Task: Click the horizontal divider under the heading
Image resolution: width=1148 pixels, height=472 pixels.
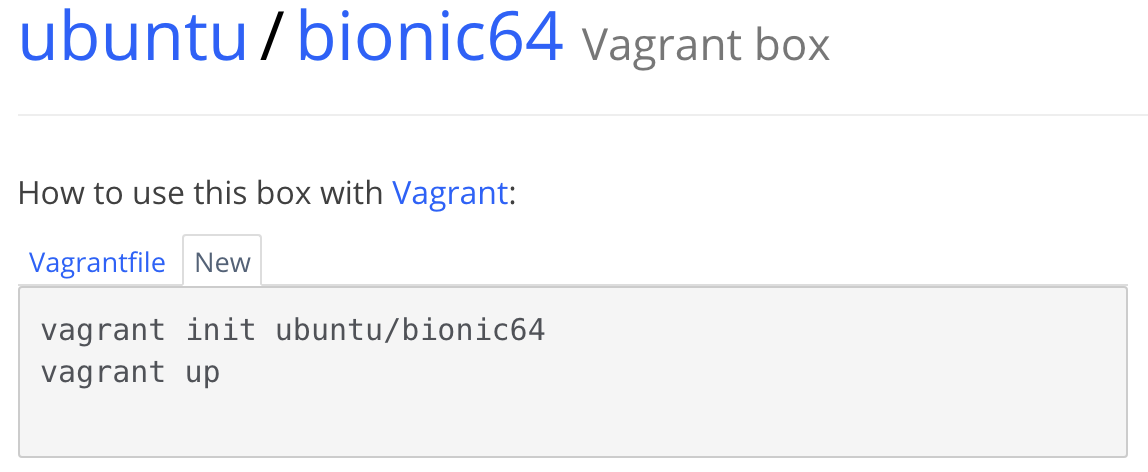Action: coord(583,115)
